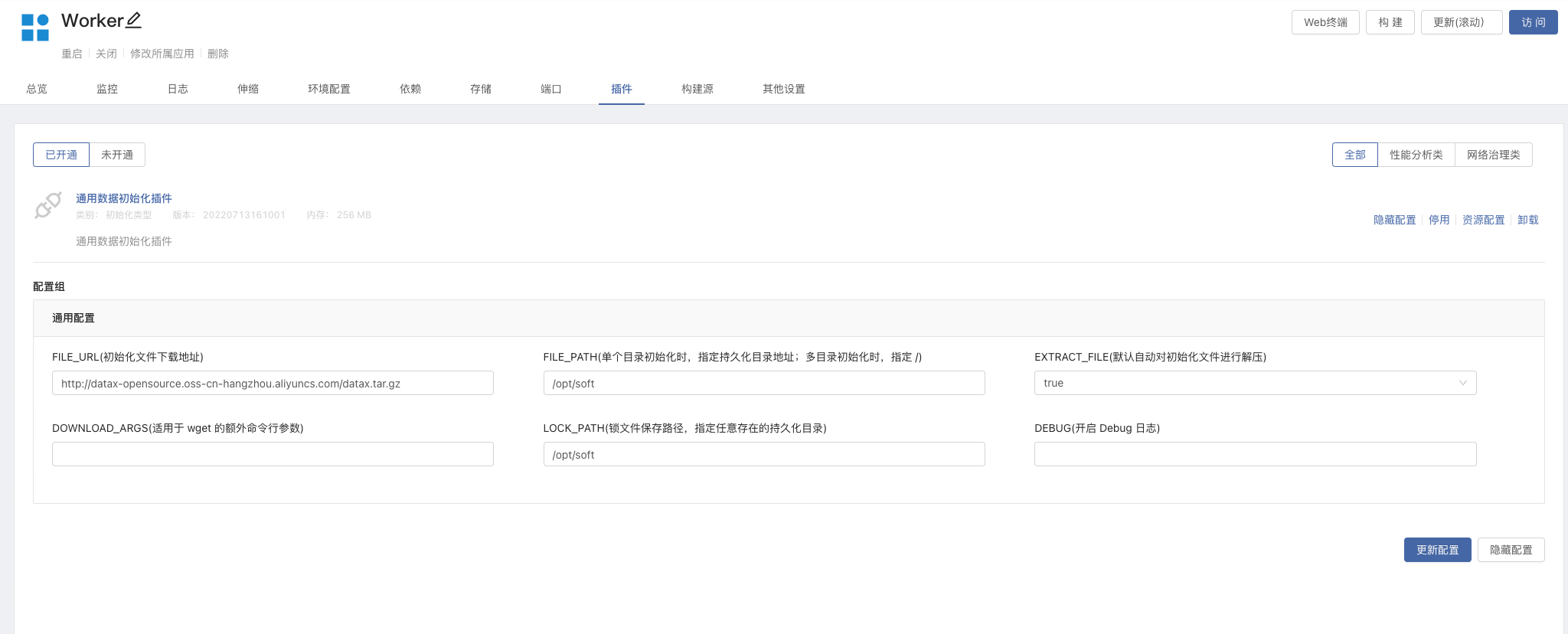
Task: Click the 卸载 plugin link
Action: coord(1527,220)
